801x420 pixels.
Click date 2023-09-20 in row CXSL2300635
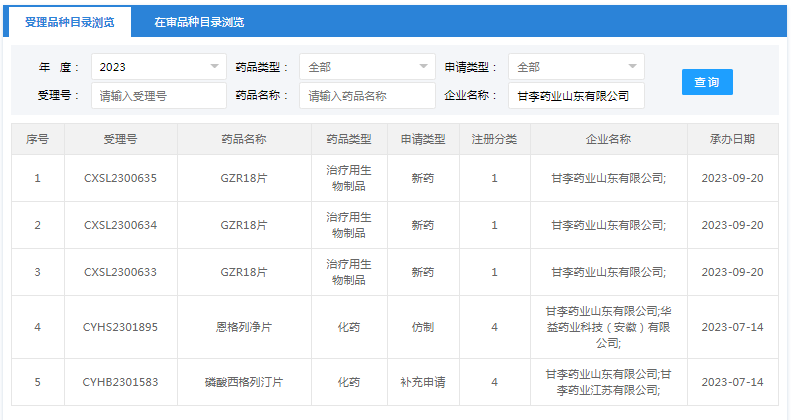point(733,178)
